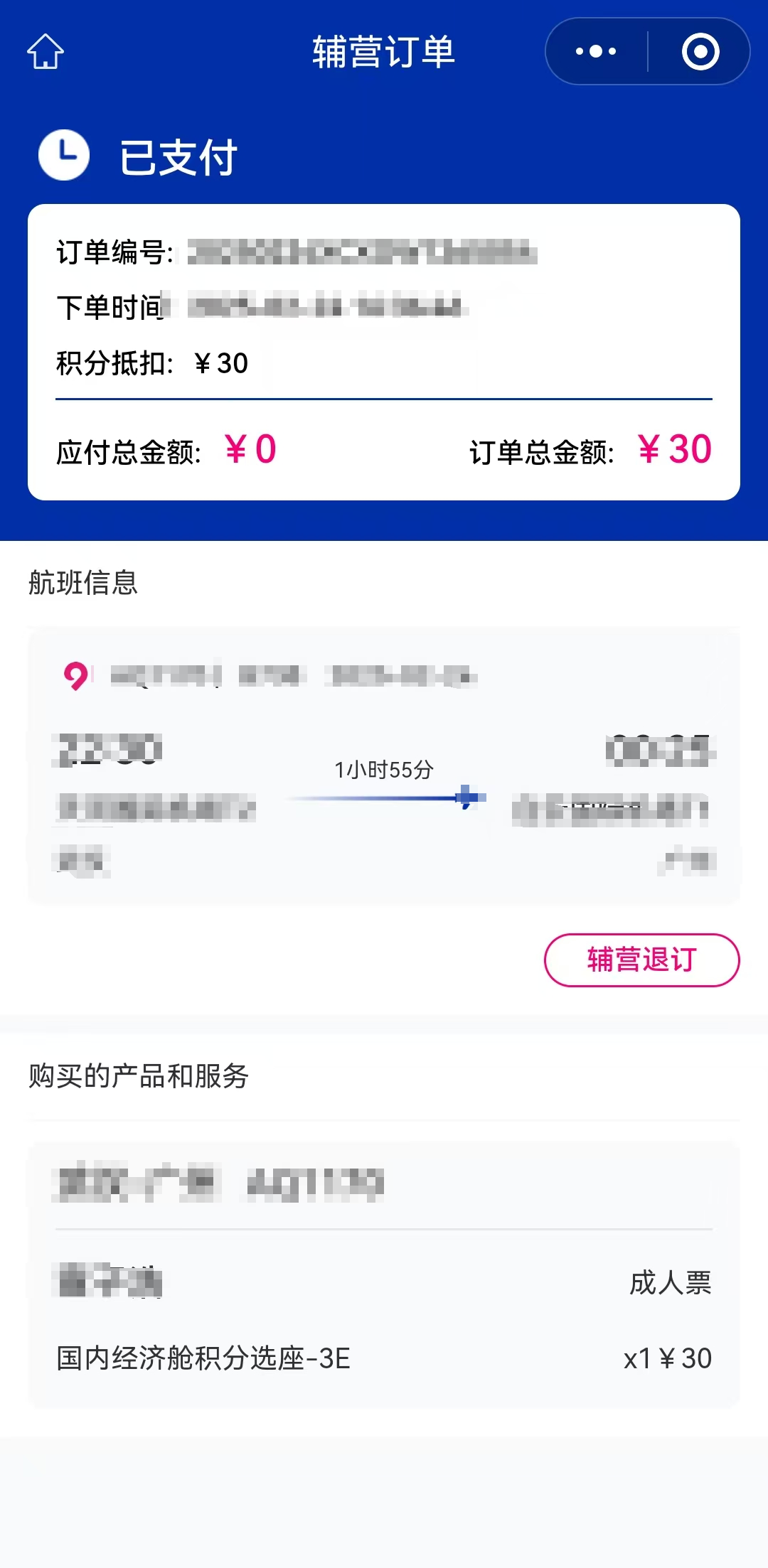Tap the 辅营订单 page title
Screen dimensions: 768x1568
(x=383, y=52)
